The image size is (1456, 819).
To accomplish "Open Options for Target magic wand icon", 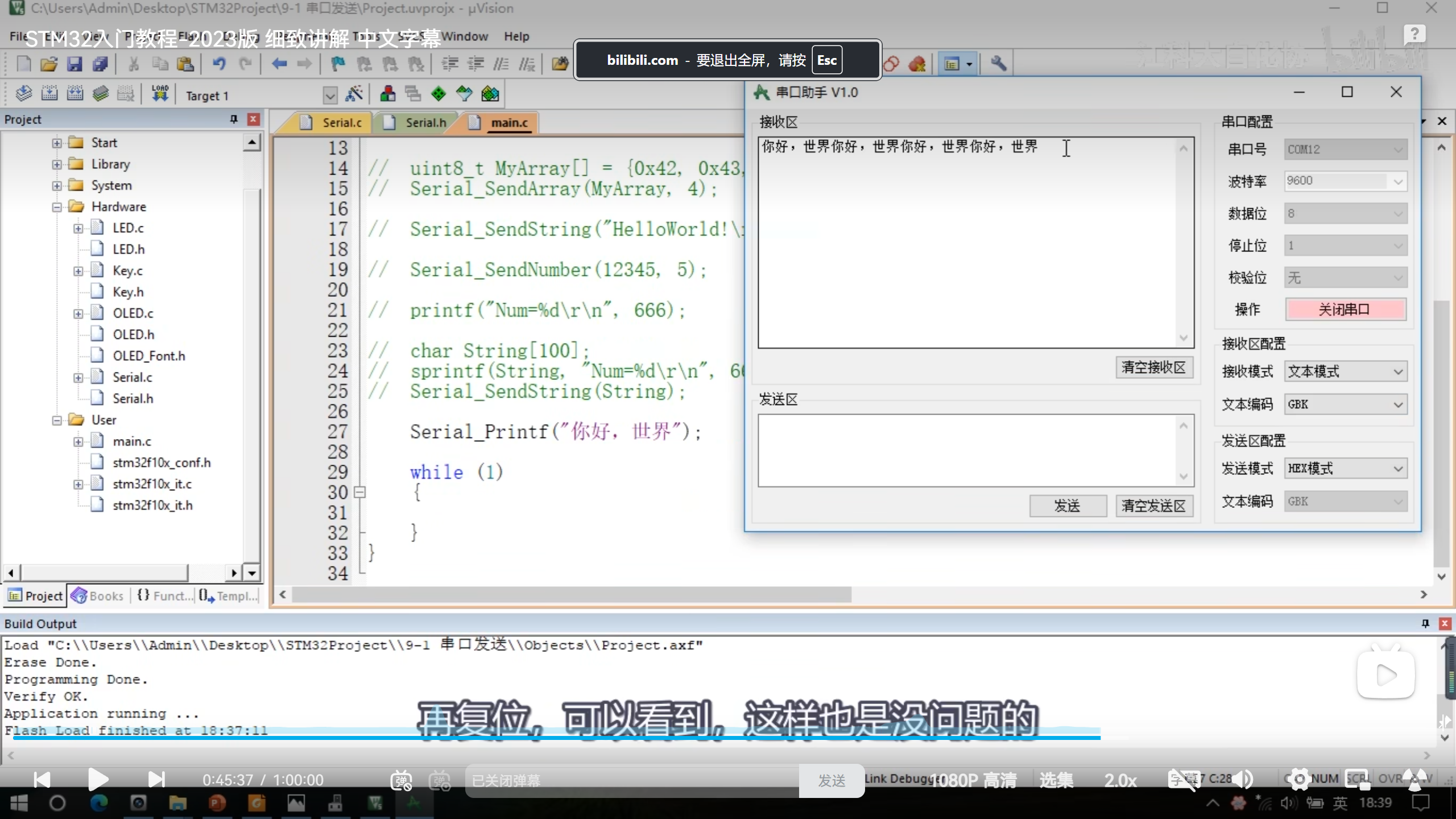I will [x=354, y=94].
